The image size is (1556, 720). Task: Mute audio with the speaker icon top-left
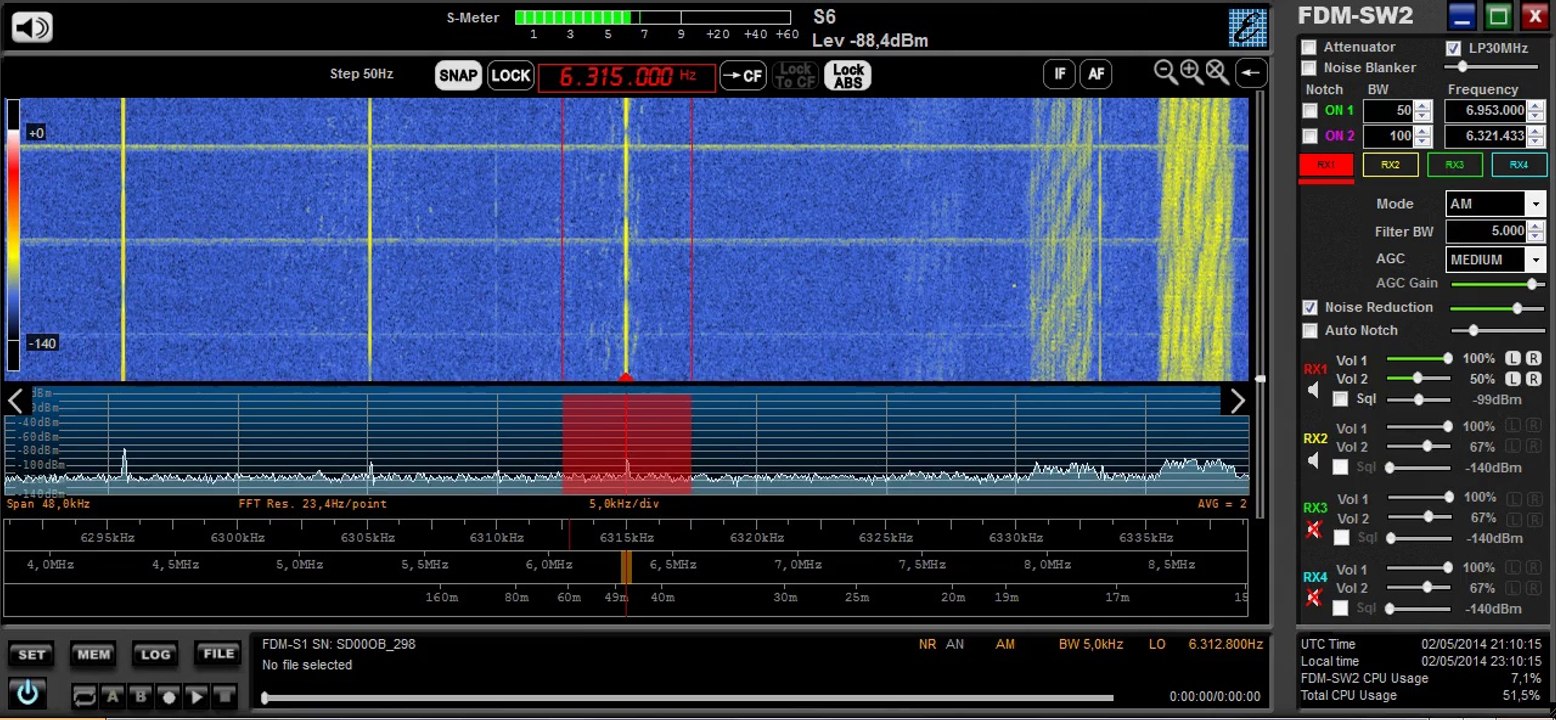coord(32,26)
